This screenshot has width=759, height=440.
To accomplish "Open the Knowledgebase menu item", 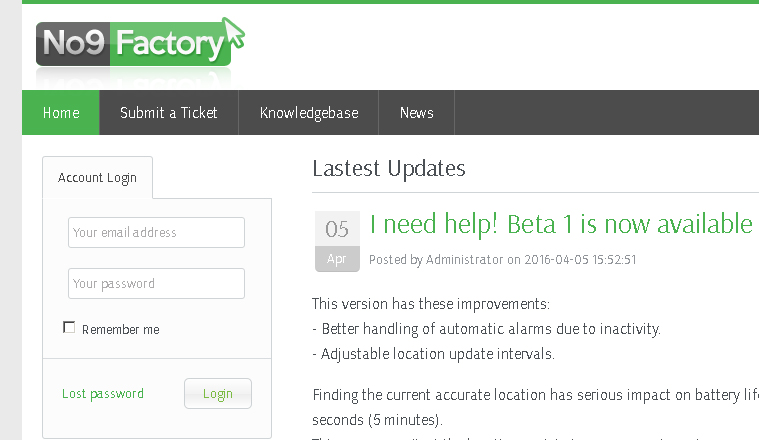I will [x=309, y=113].
